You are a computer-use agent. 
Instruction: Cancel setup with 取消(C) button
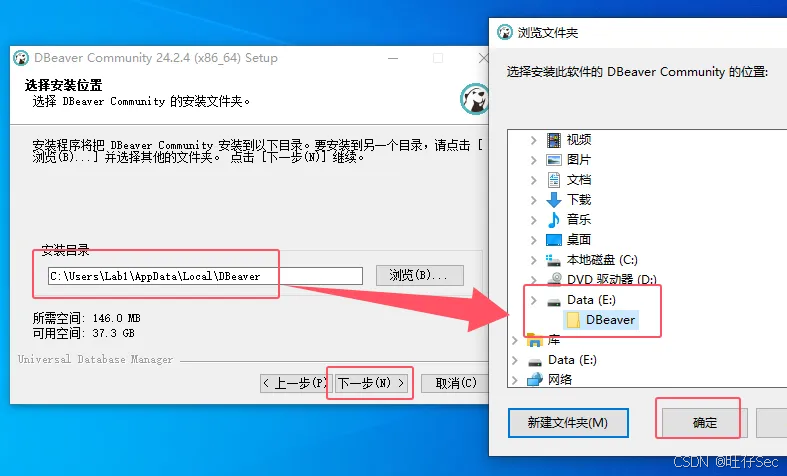456,383
